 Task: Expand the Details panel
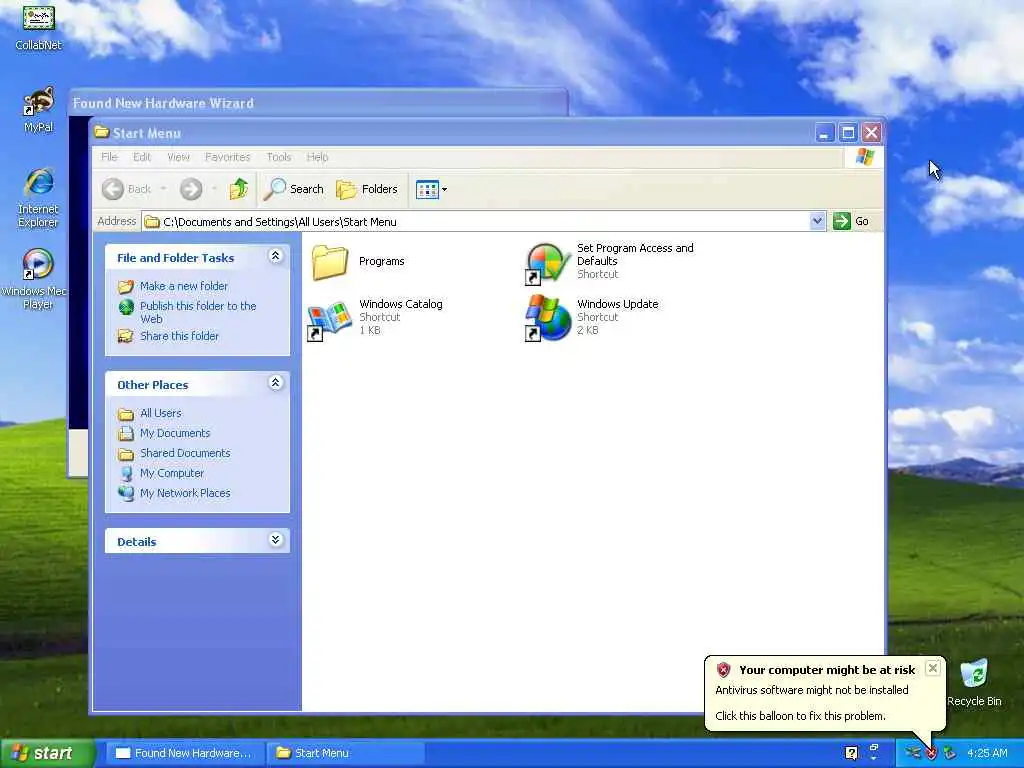276,539
